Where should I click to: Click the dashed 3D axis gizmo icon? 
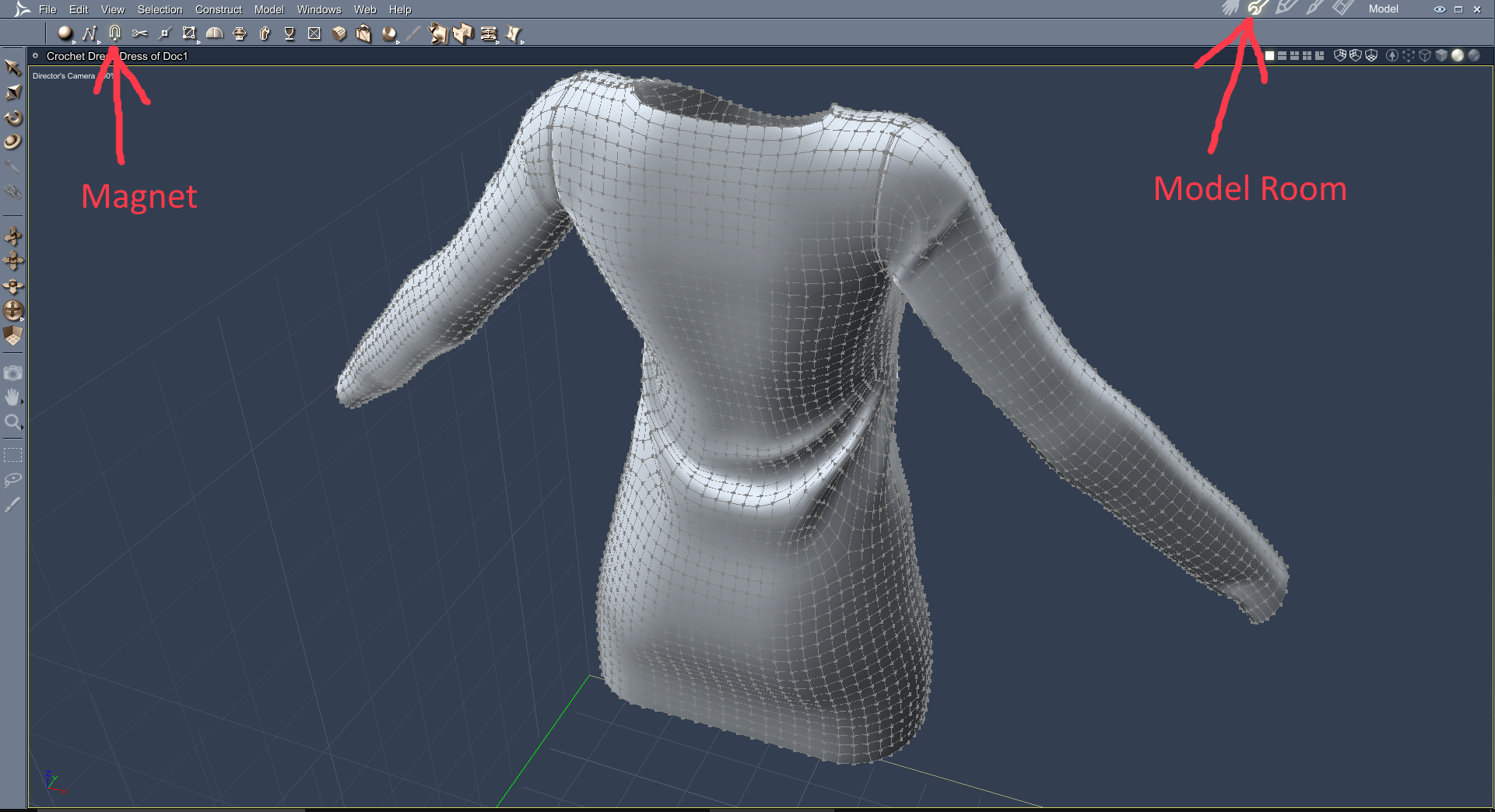tap(1409, 55)
